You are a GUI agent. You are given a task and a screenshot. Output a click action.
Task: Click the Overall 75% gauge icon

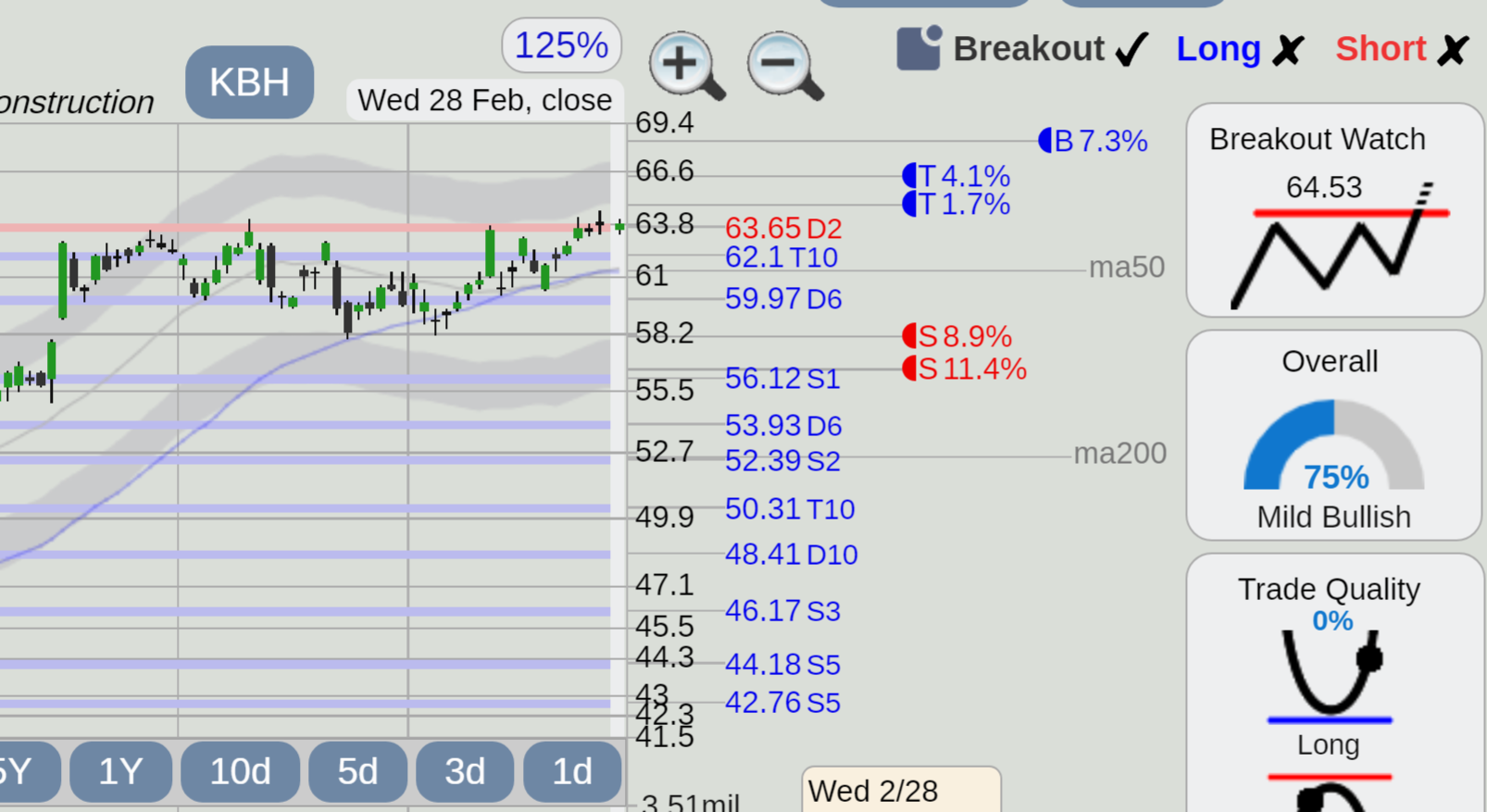[1333, 444]
